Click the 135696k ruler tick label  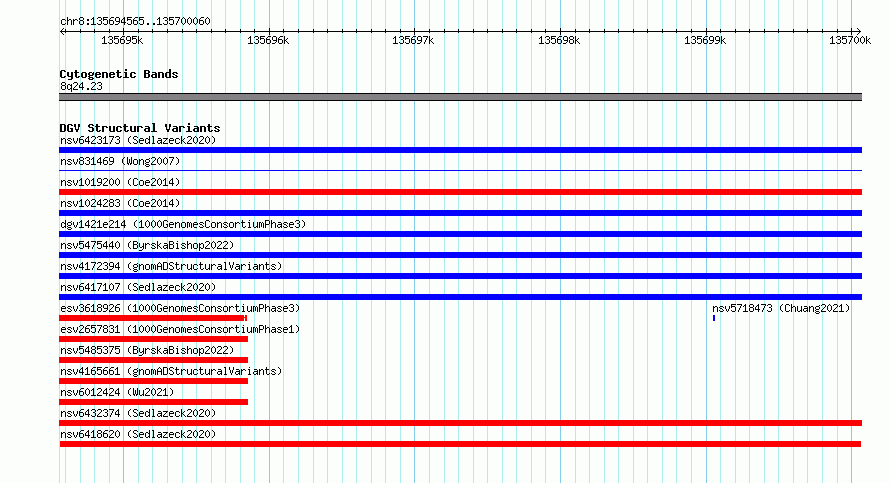(268, 40)
